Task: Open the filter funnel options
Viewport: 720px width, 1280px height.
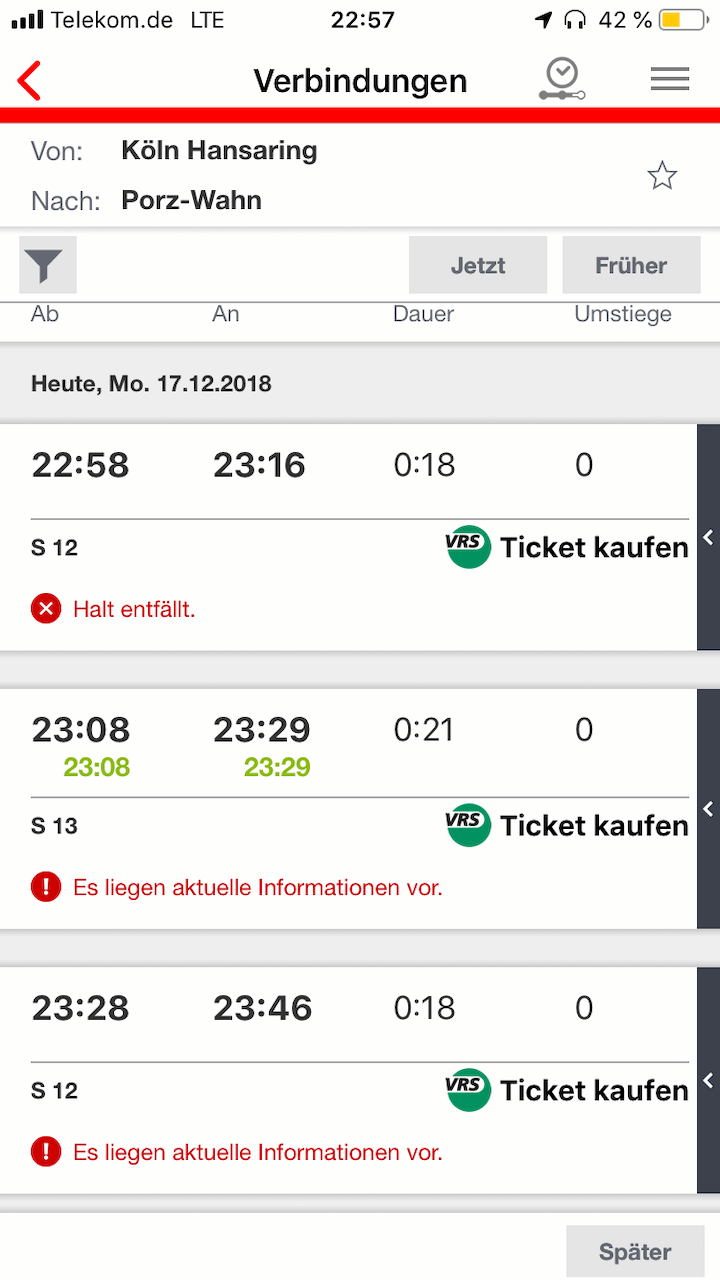Action: click(x=47, y=265)
